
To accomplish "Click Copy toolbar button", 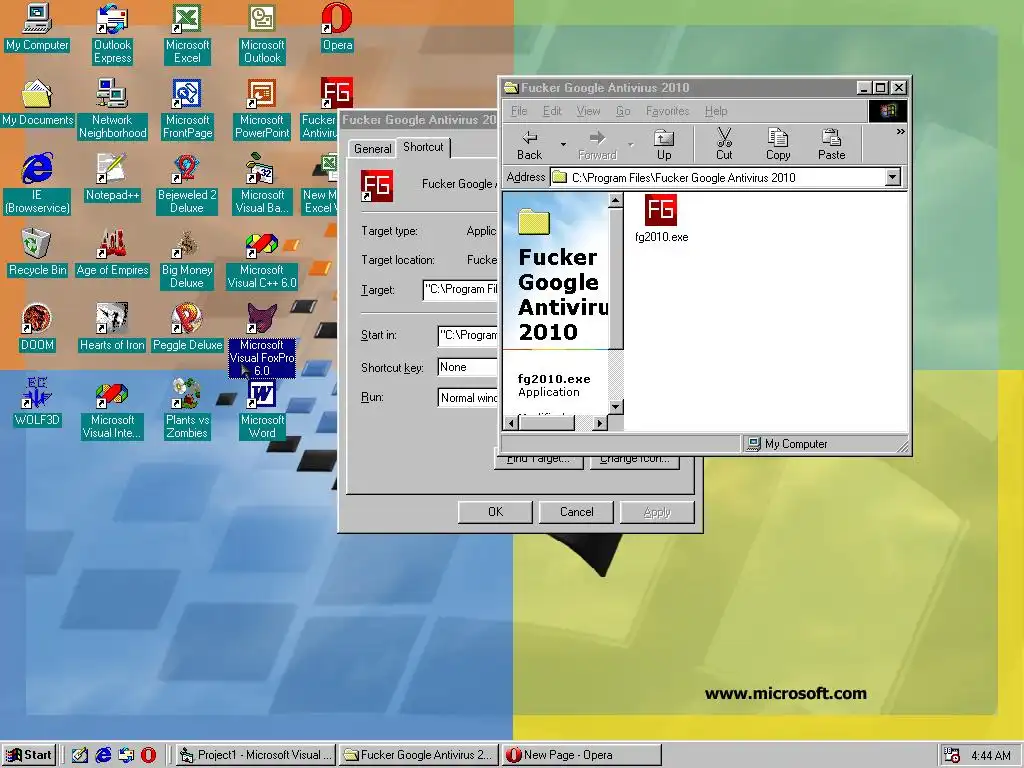I will click(x=778, y=144).
